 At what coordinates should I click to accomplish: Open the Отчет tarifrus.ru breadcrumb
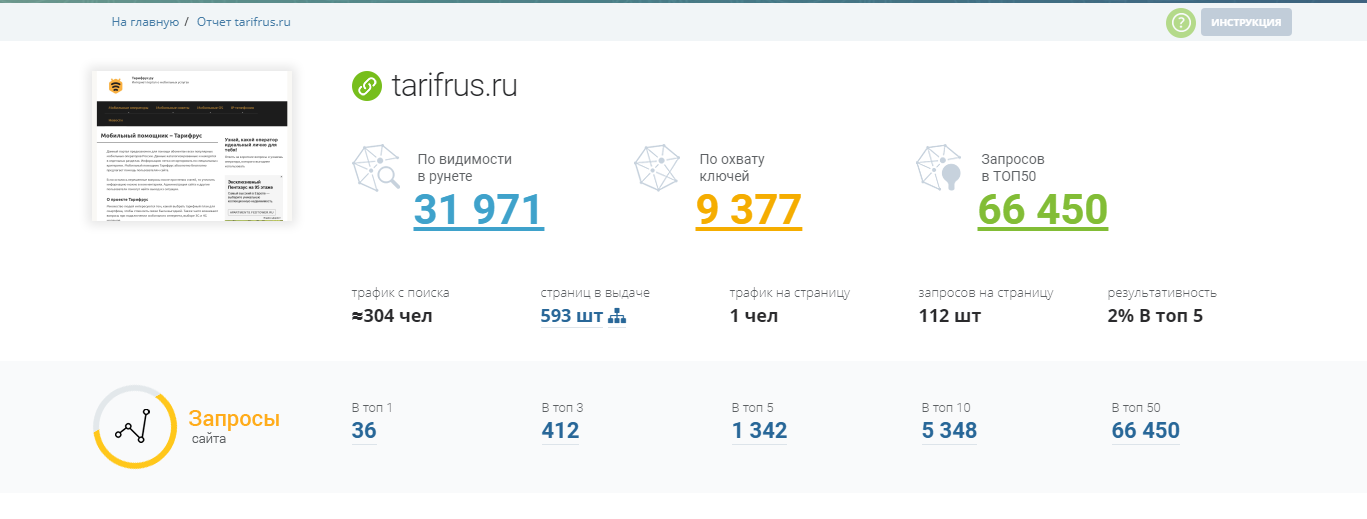[244, 22]
